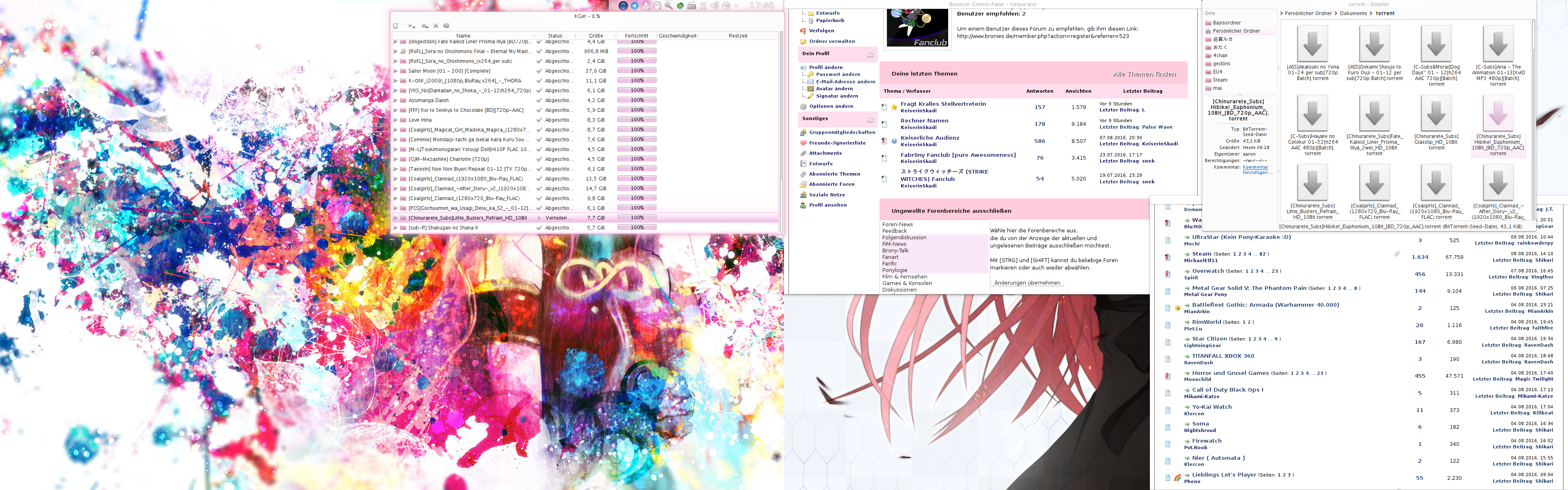This screenshot has height=490, width=1568.
Task: Expand Sailor Moon [01 - 200] row in KGet
Action: point(396,71)
